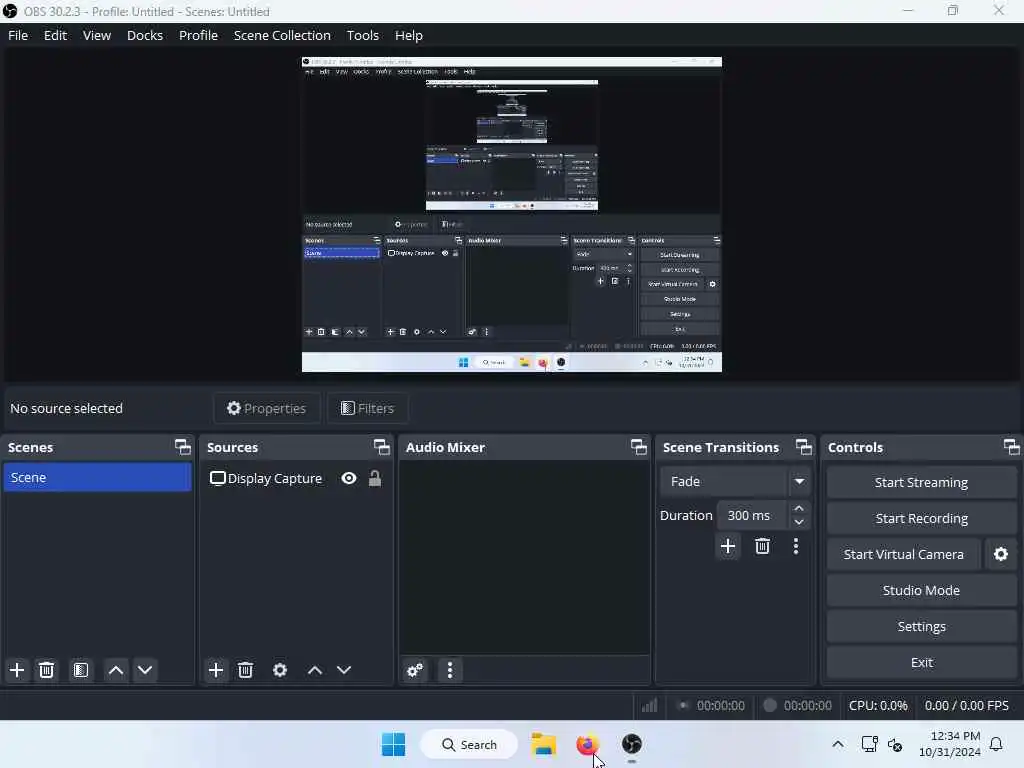Click the Exit button in Controls

tap(921, 662)
